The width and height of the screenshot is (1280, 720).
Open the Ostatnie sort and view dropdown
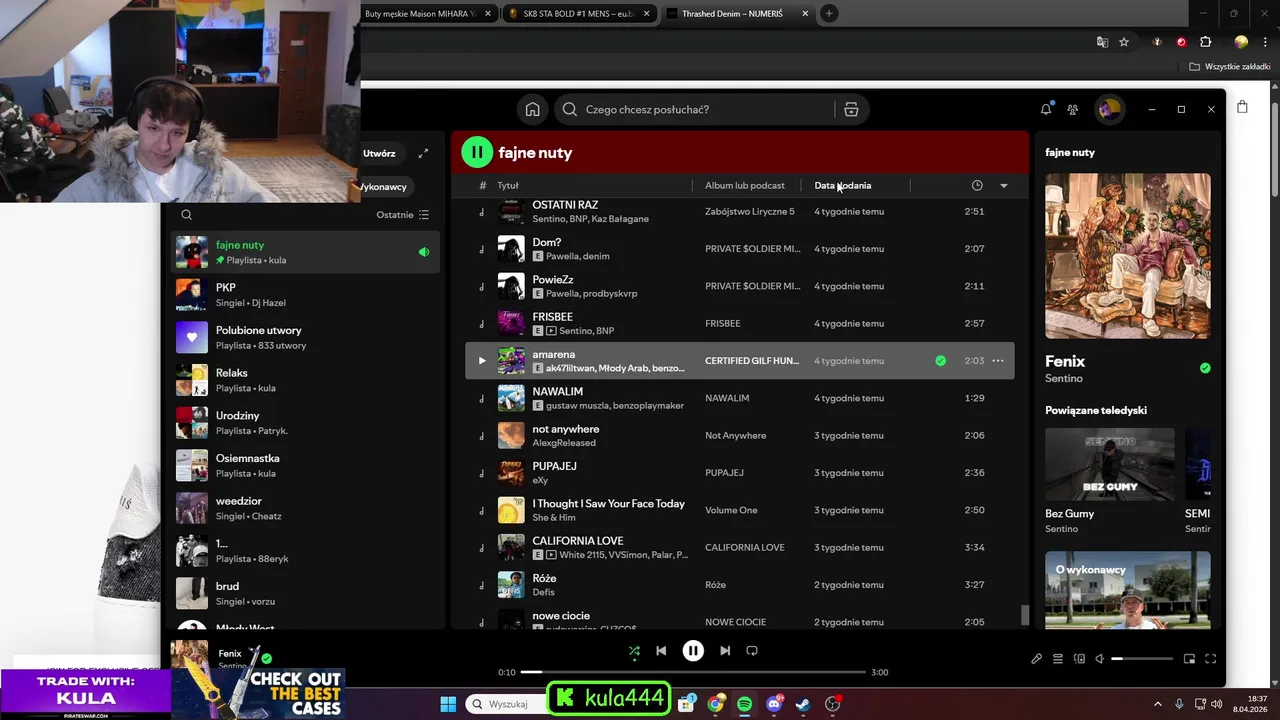pos(403,215)
